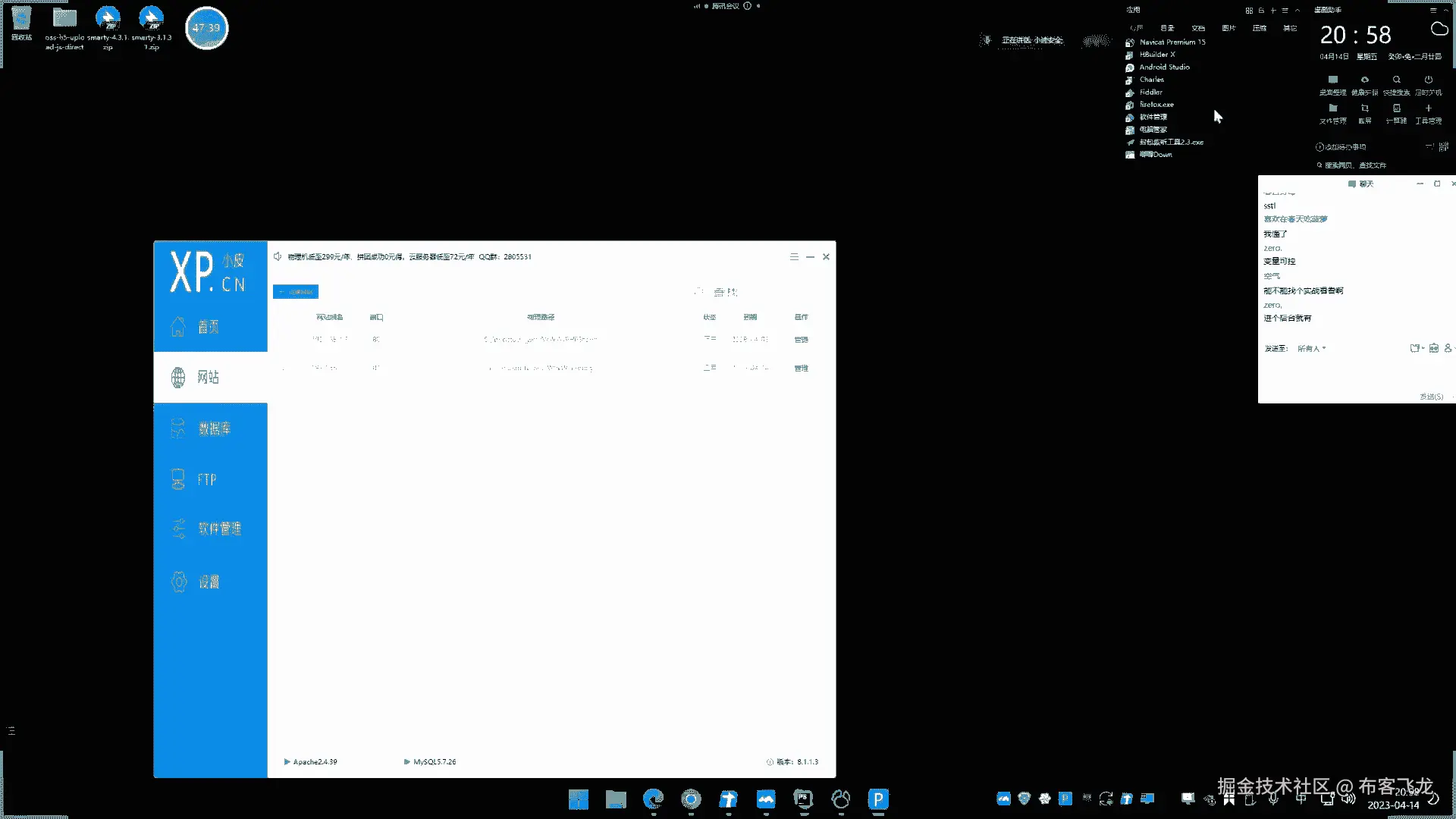Open the 数据库 database section
This screenshot has width=1456, height=819.
(213, 428)
